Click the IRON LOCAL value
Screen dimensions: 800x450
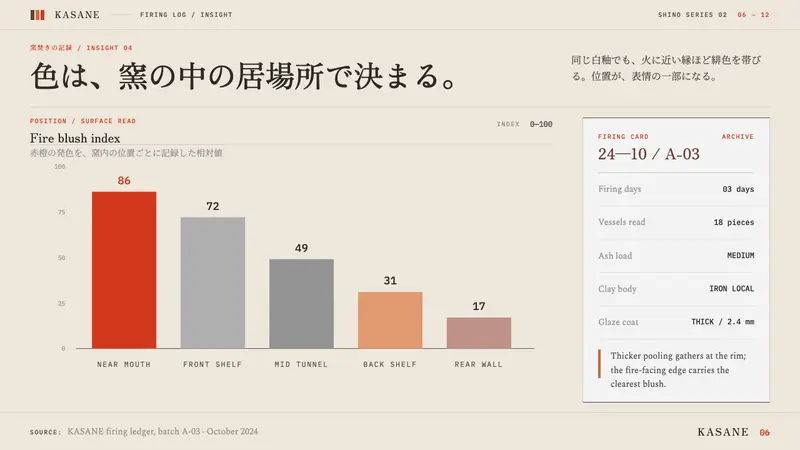tap(732, 289)
